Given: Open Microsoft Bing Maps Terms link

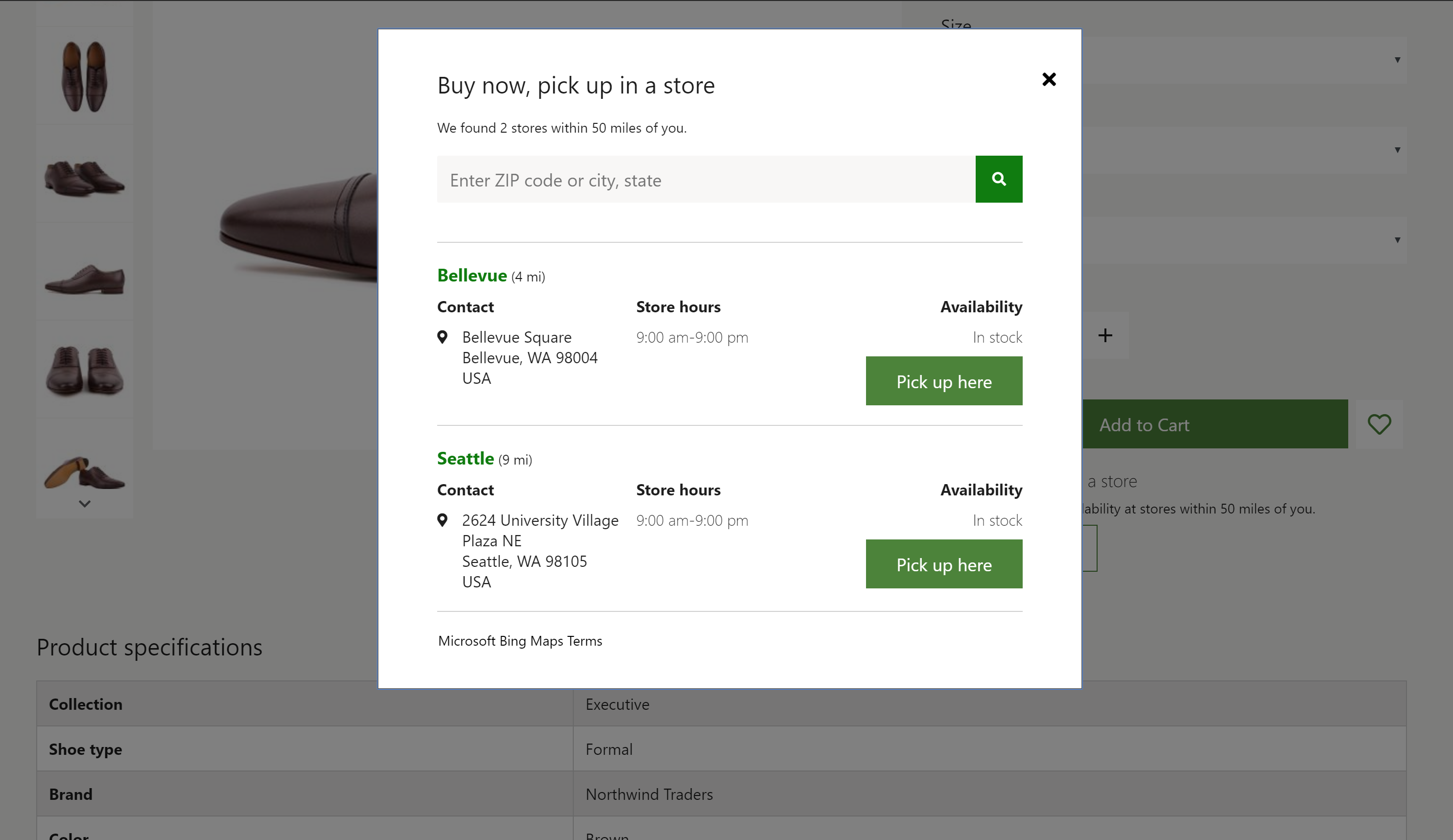Looking at the screenshot, I should pyautogui.click(x=519, y=640).
